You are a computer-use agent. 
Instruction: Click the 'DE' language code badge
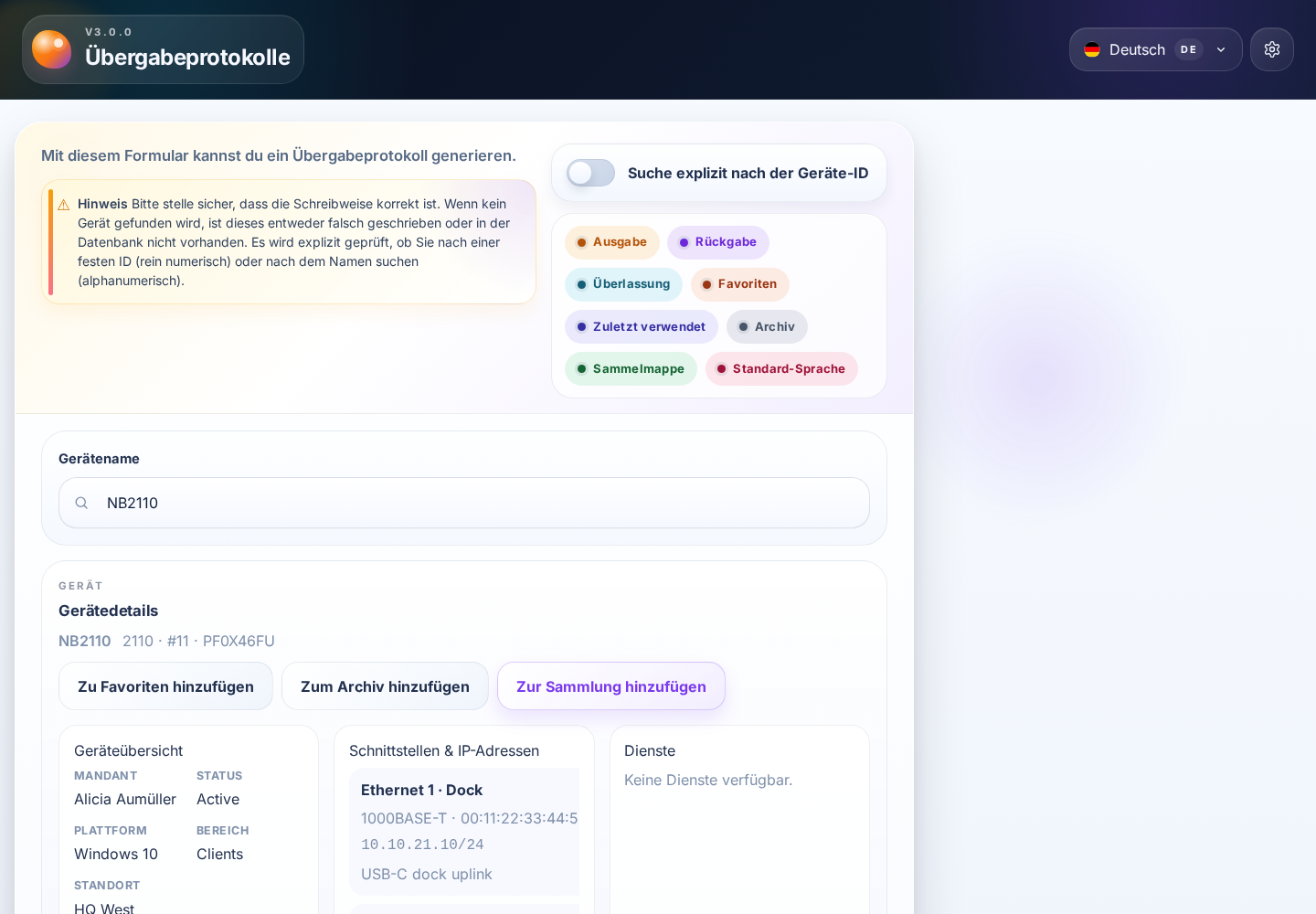pyautogui.click(x=1188, y=49)
